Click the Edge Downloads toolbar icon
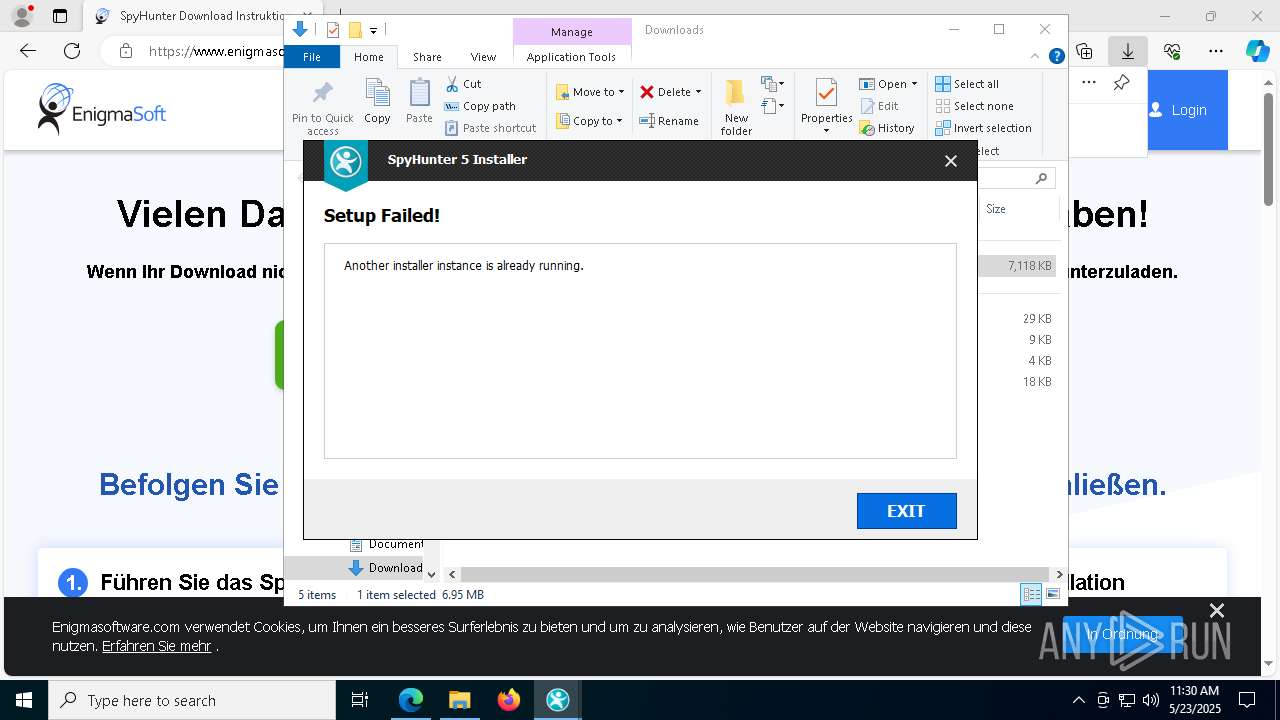This screenshot has height=720, width=1280. click(1128, 51)
